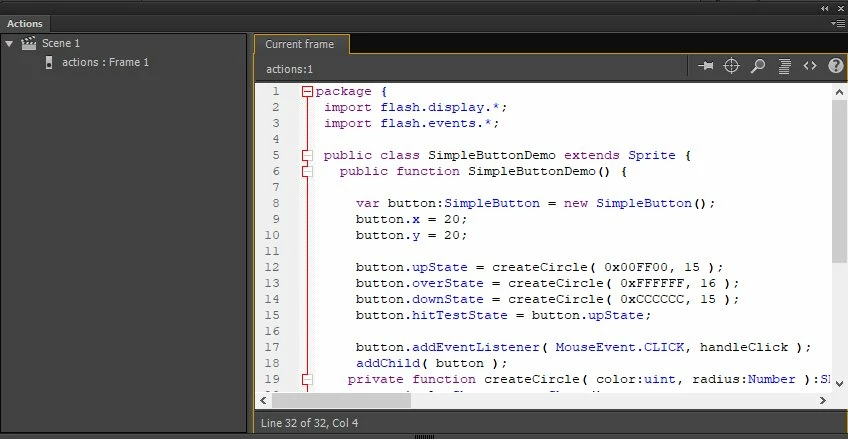Click 'flash.display.*' on line 2

point(440,108)
